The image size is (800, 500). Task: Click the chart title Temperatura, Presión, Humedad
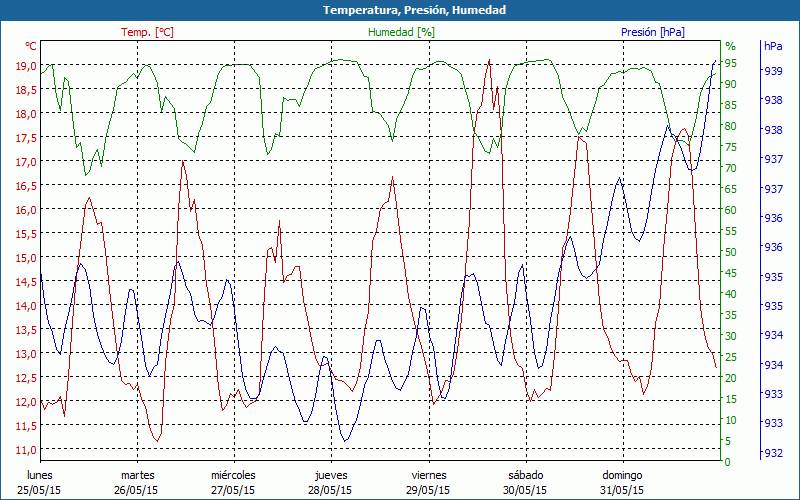400,10
